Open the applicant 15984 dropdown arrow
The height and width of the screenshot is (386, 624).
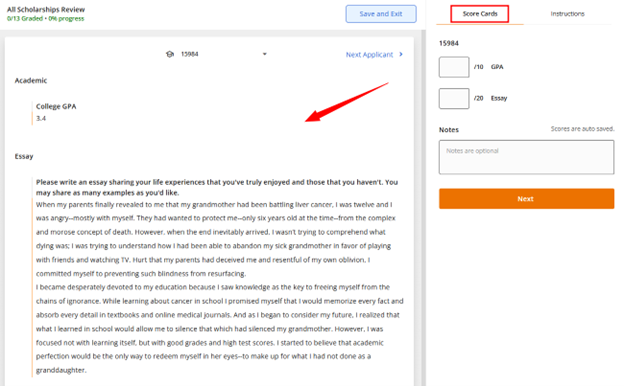[265, 54]
